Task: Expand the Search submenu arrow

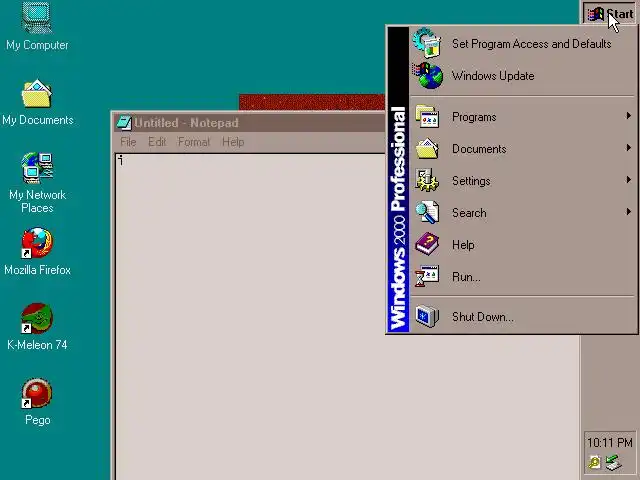Action: [629, 211]
